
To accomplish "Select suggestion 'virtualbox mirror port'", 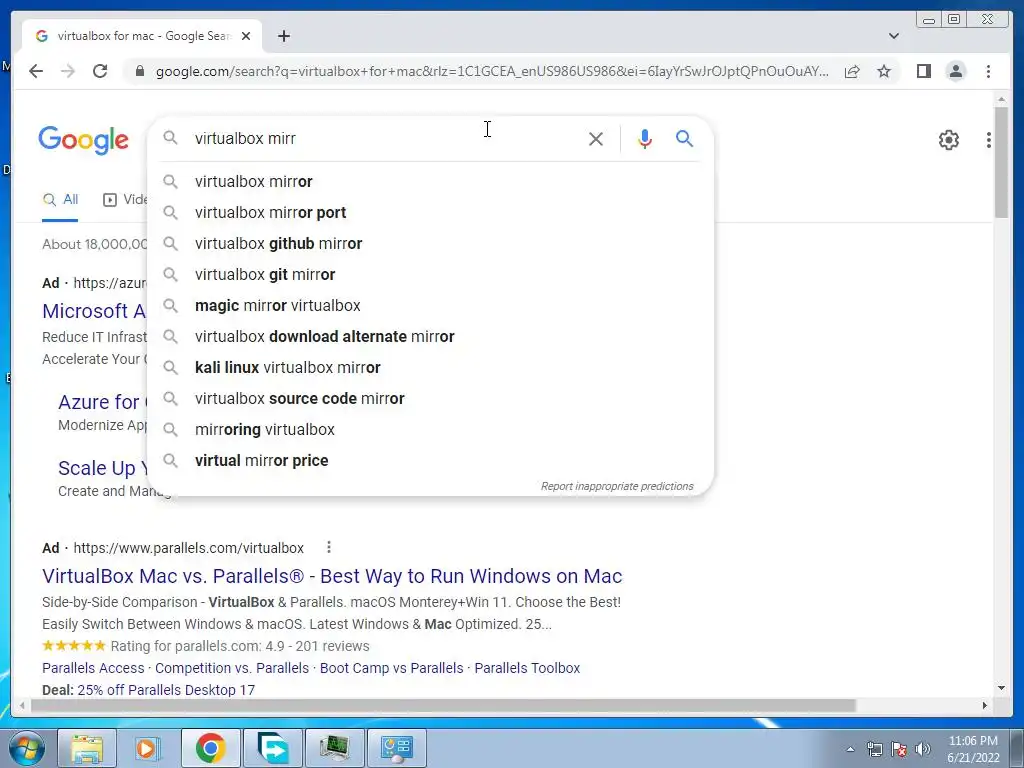I will coord(430,212).
